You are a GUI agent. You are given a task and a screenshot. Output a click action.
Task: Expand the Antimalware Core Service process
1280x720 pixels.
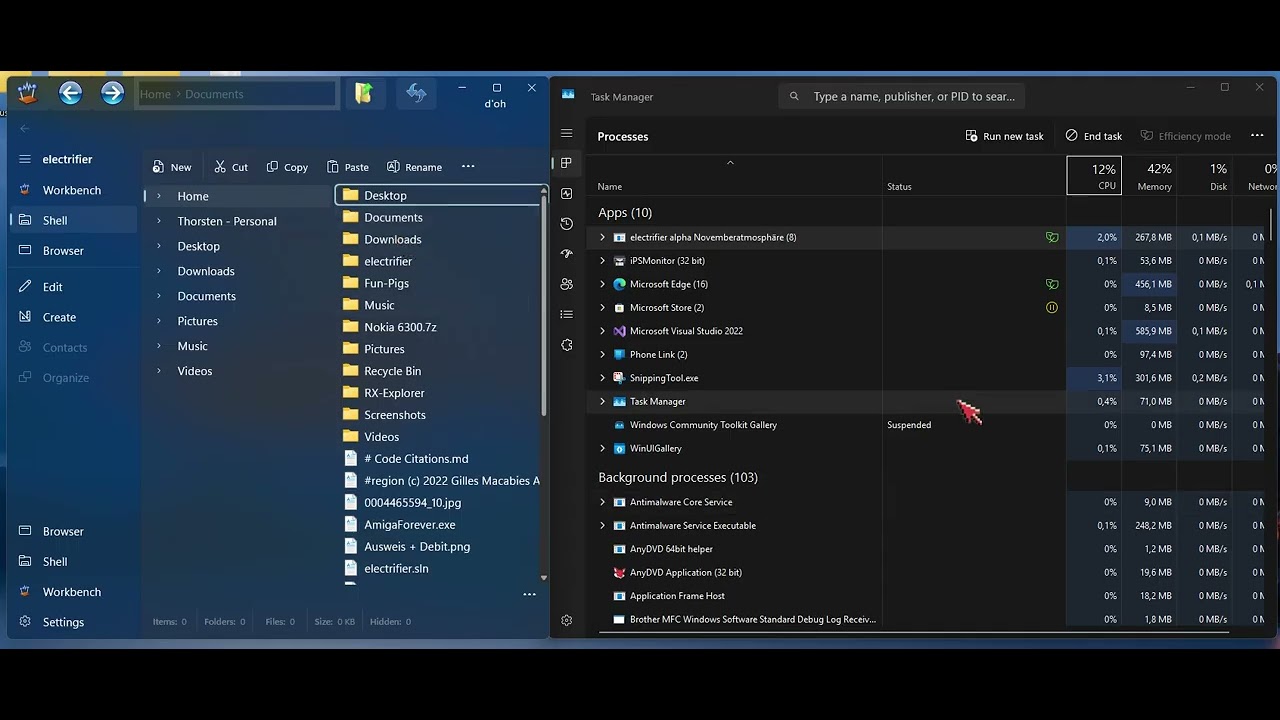[x=602, y=502]
